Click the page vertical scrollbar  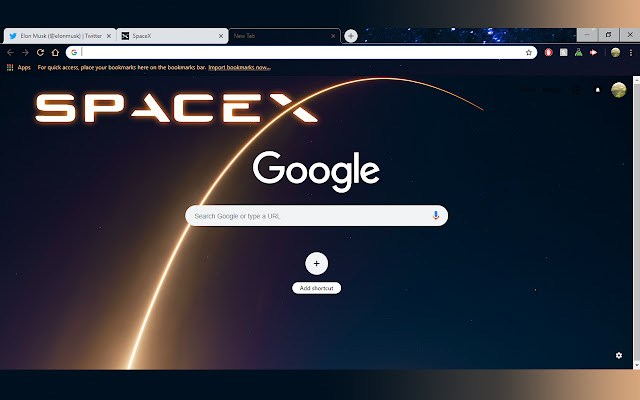[636, 222]
